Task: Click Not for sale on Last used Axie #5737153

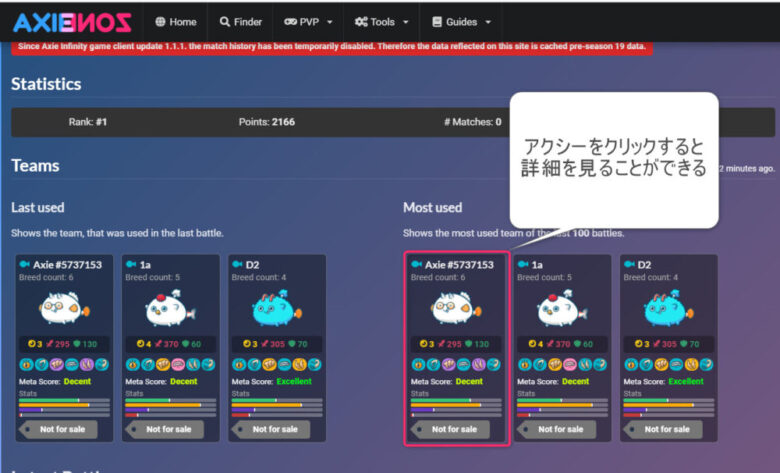Action: pos(58,429)
